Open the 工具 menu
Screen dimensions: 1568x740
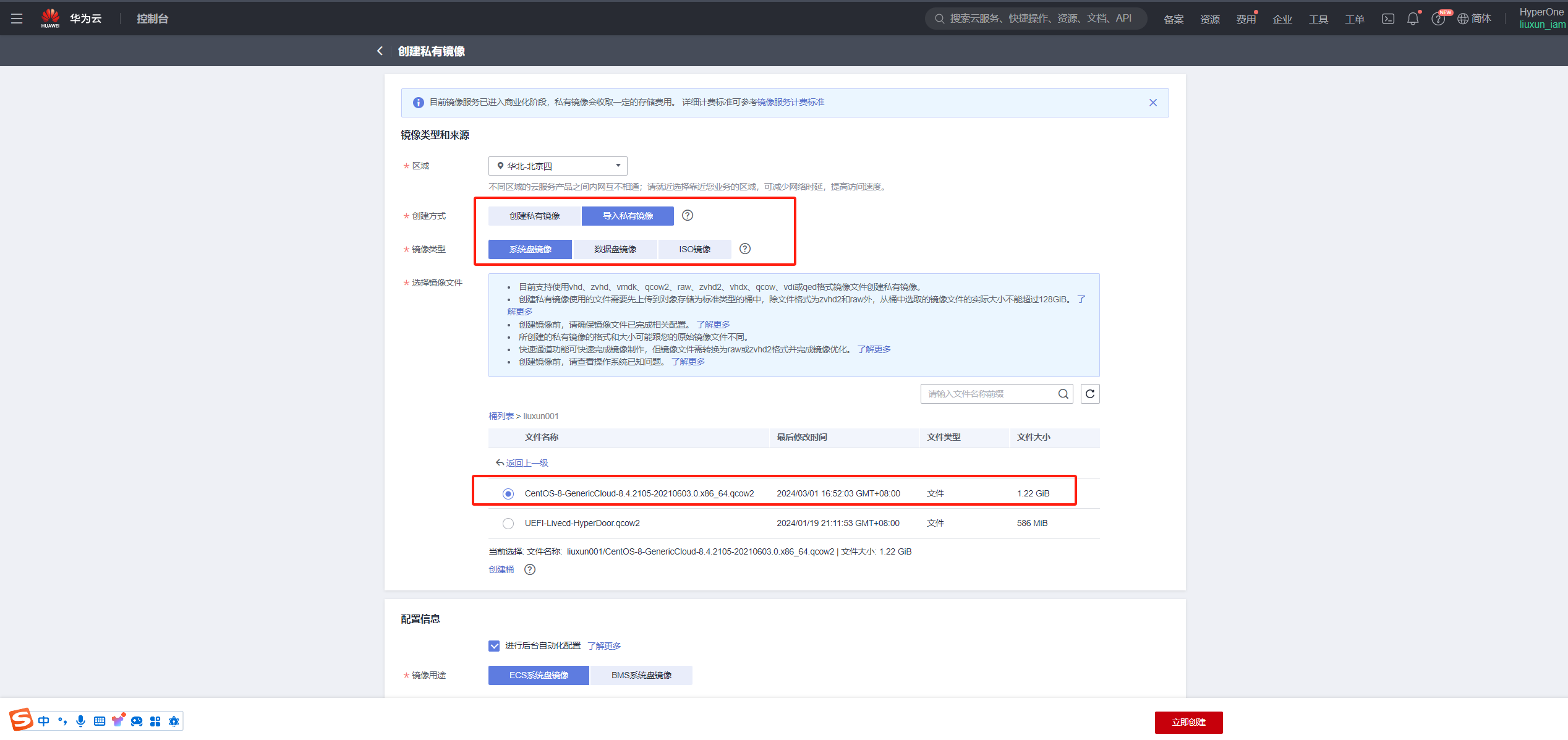tap(1318, 19)
